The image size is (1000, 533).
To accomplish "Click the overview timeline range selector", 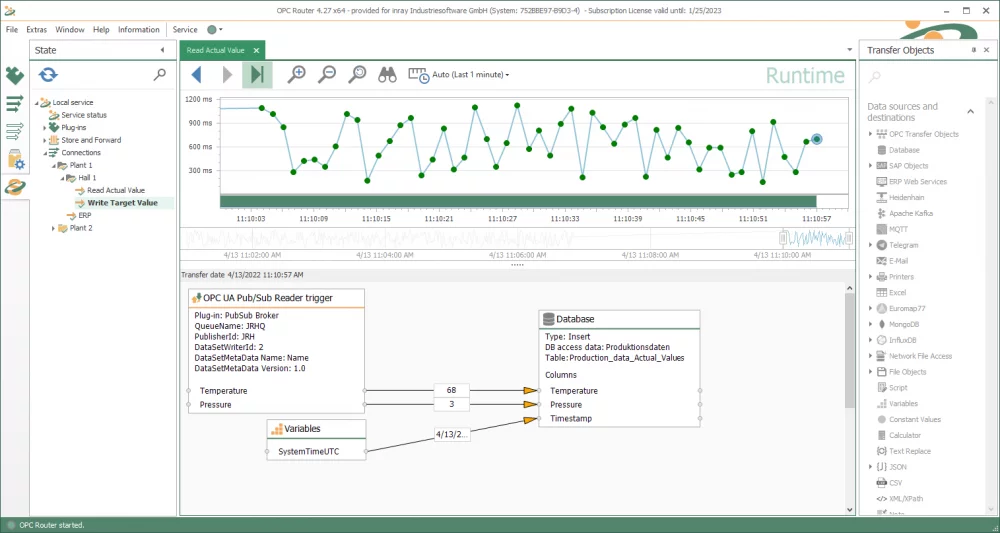I will point(816,238).
